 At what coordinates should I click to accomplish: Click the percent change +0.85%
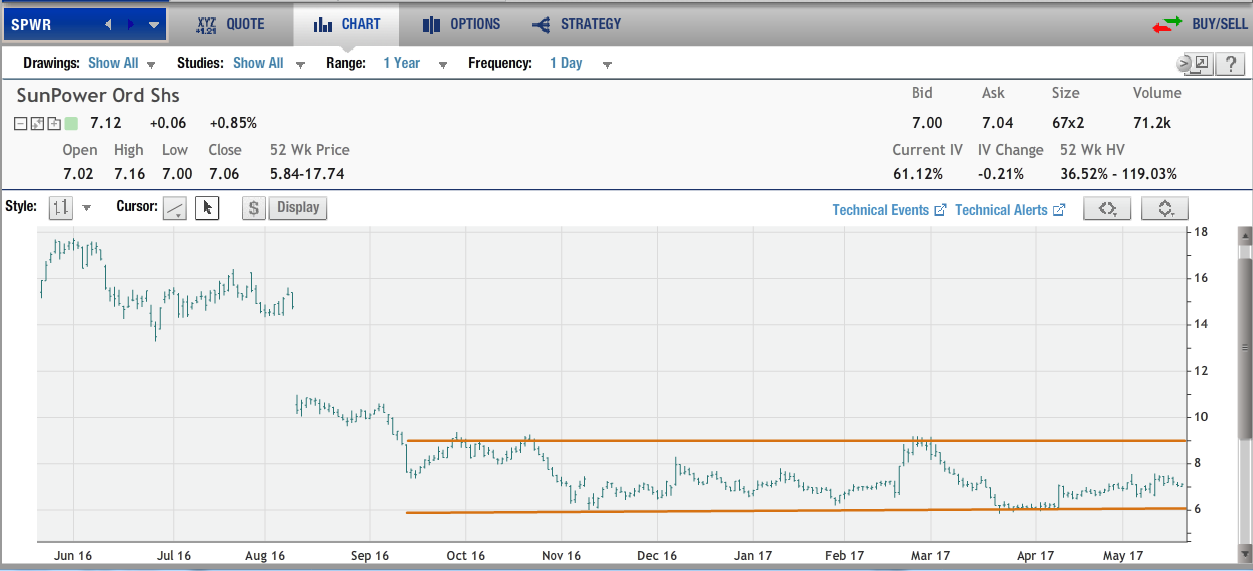pyautogui.click(x=233, y=123)
